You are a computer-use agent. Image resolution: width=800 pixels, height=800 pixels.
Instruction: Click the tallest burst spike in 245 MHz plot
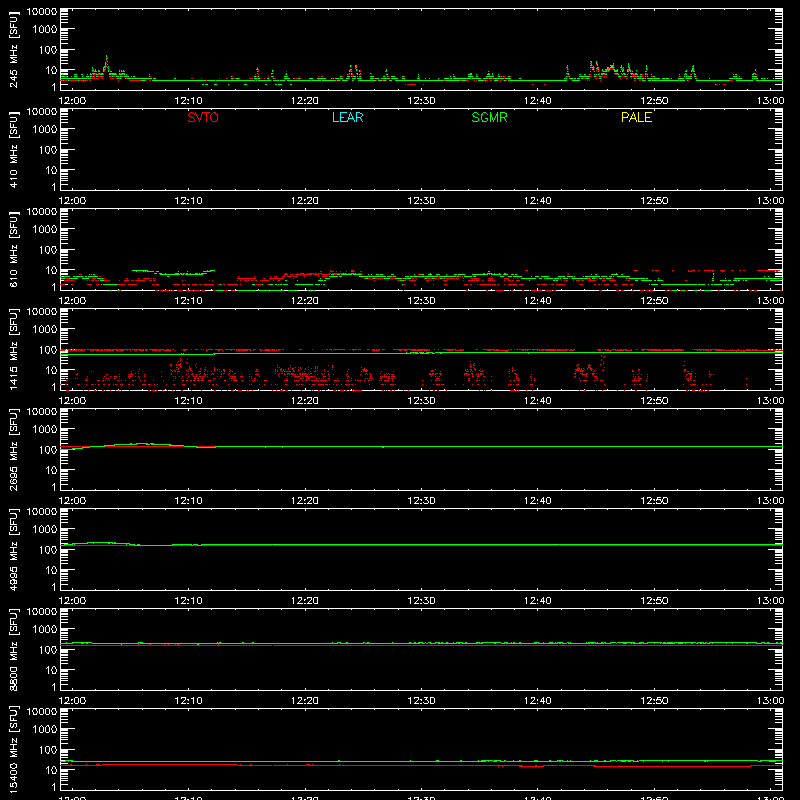[106, 64]
